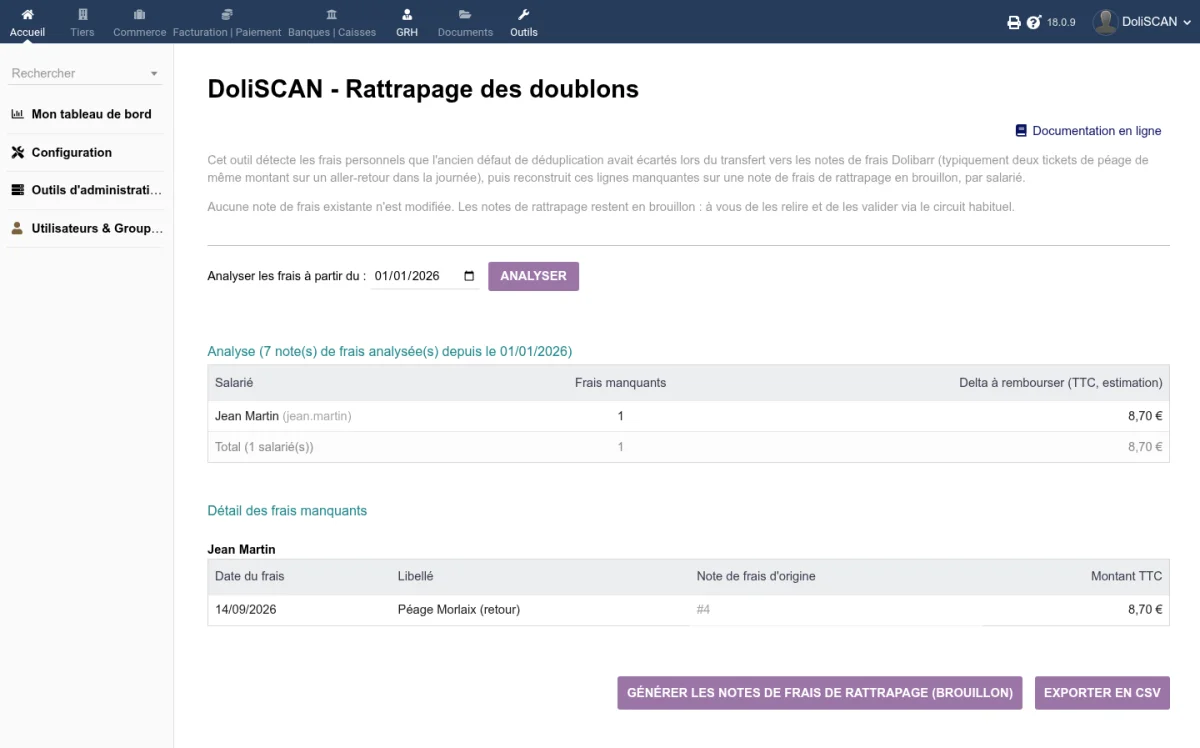Open the Outils wrench icon
Viewport: 1200px width, 748px height.
pyautogui.click(x=524, y=15)
